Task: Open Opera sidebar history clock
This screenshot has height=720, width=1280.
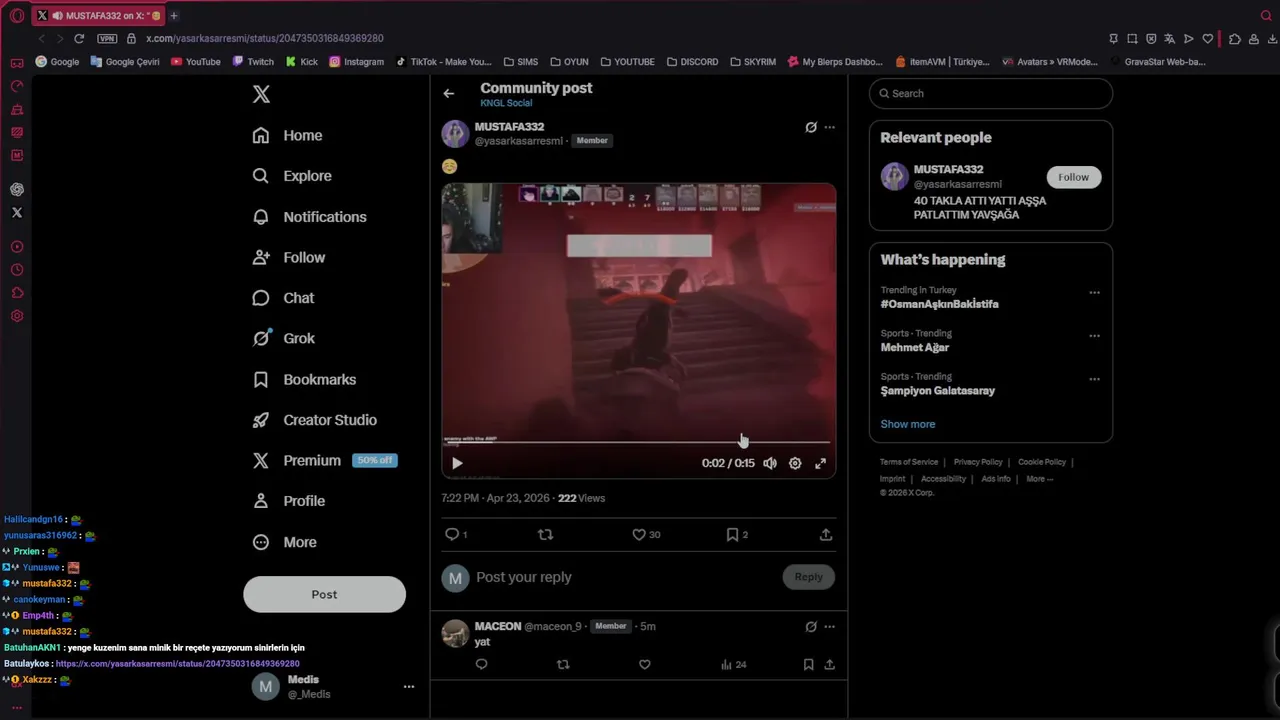Action: (17, 270)
